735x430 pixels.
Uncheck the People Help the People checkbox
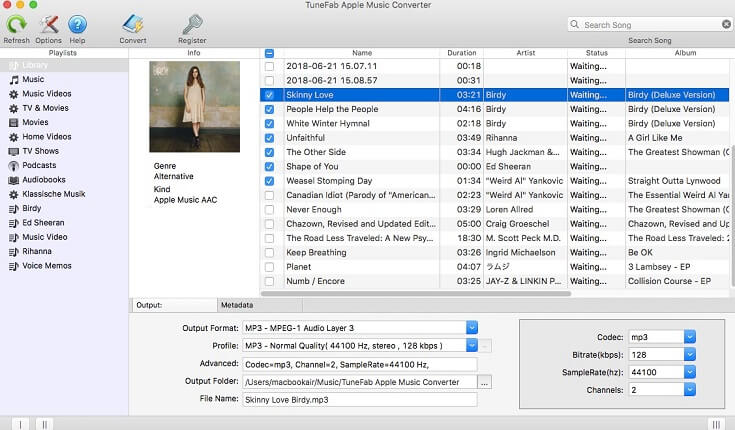[269, 109]
